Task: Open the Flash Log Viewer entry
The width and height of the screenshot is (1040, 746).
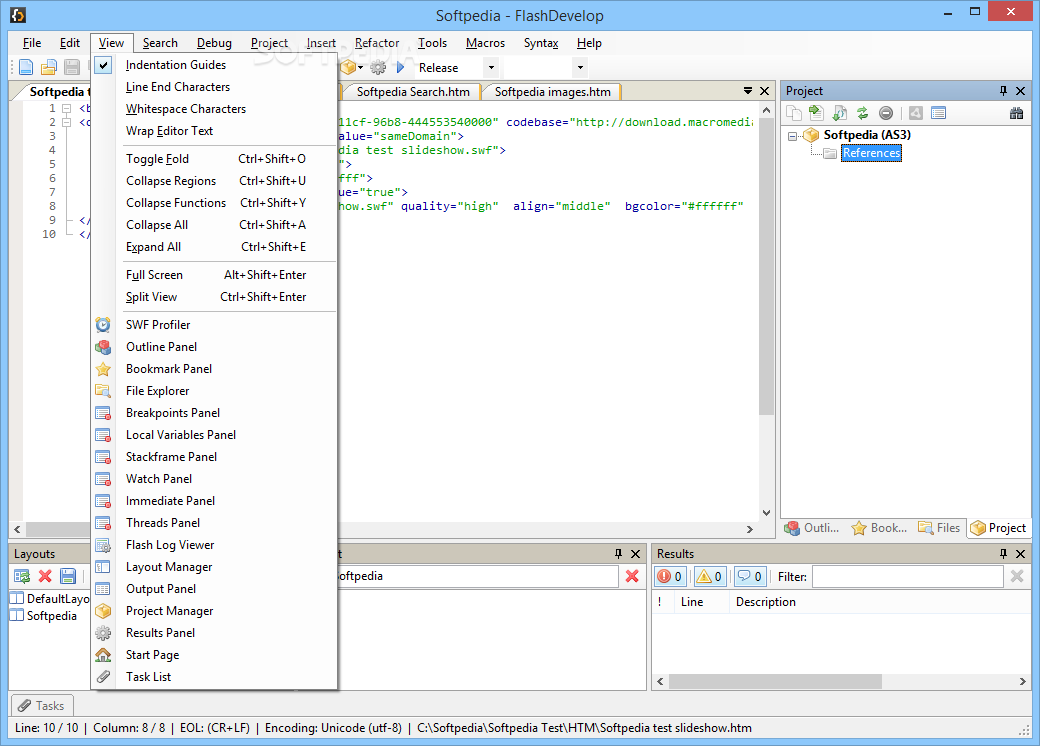Action: (214, 544)
